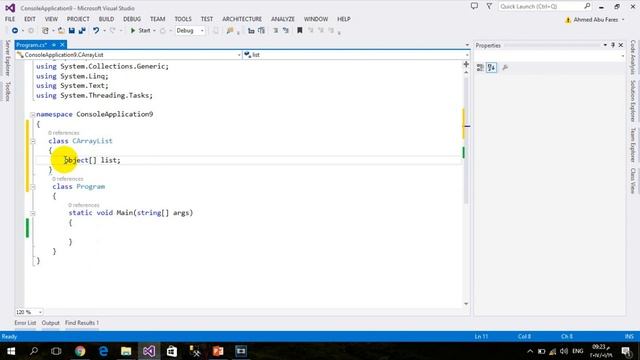640x360 pixels.
Task: Toggle bookmark on the current line
Action: (x=300, y=31)
